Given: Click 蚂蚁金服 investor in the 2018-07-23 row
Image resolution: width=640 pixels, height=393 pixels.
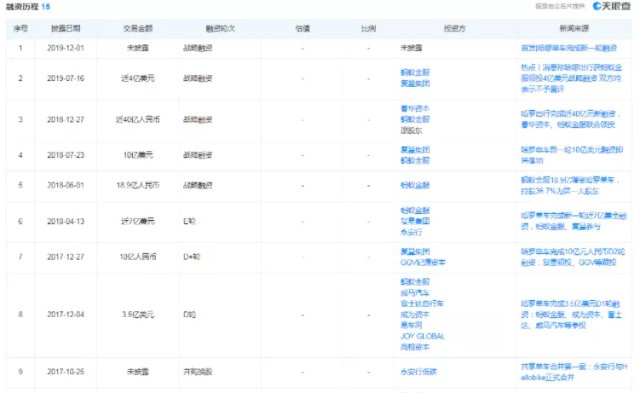Looking at the screenshot, I should 415,160.
